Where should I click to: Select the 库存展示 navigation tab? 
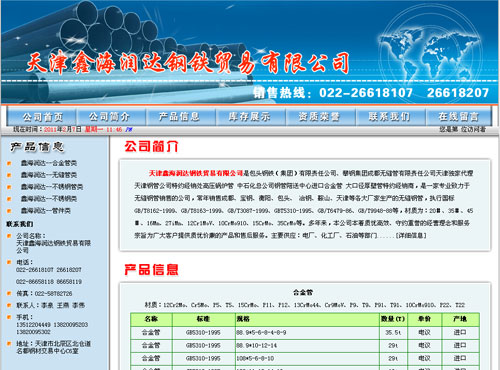click(249, 117)
